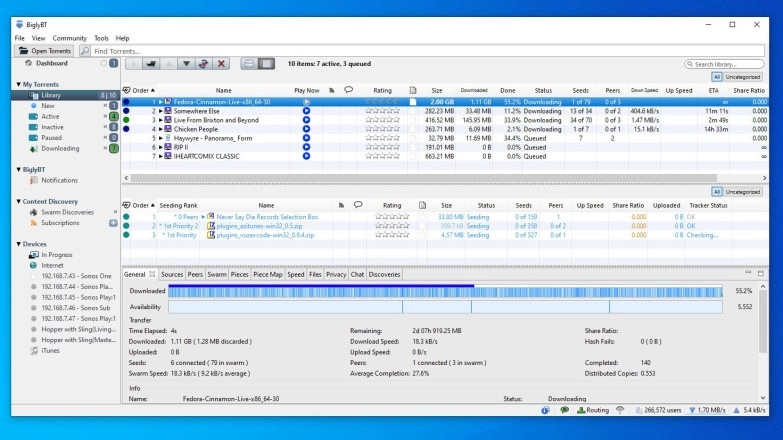Click the health icon in downloads header
Viewport: 783px width, 440px height.
click(127, 90)
